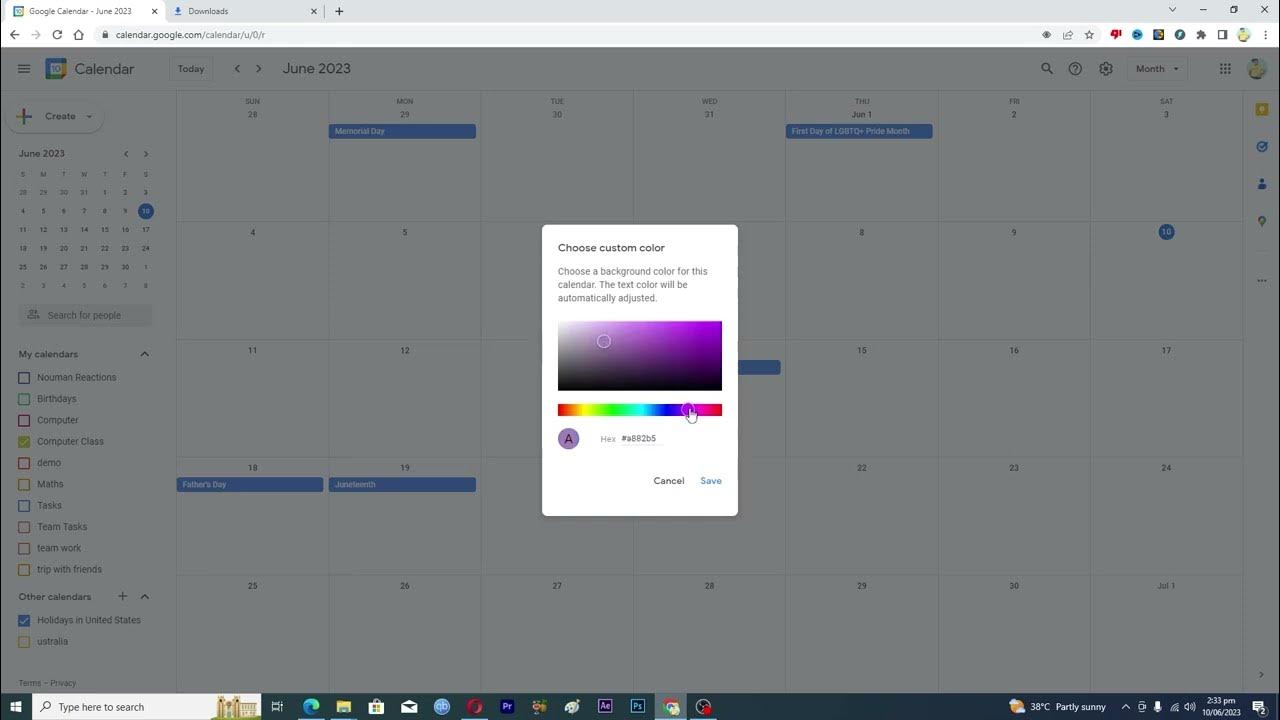The image size is (1280, 720).
Task: Open the Chrome tab search dropdown
Action: pos(1172,10)
